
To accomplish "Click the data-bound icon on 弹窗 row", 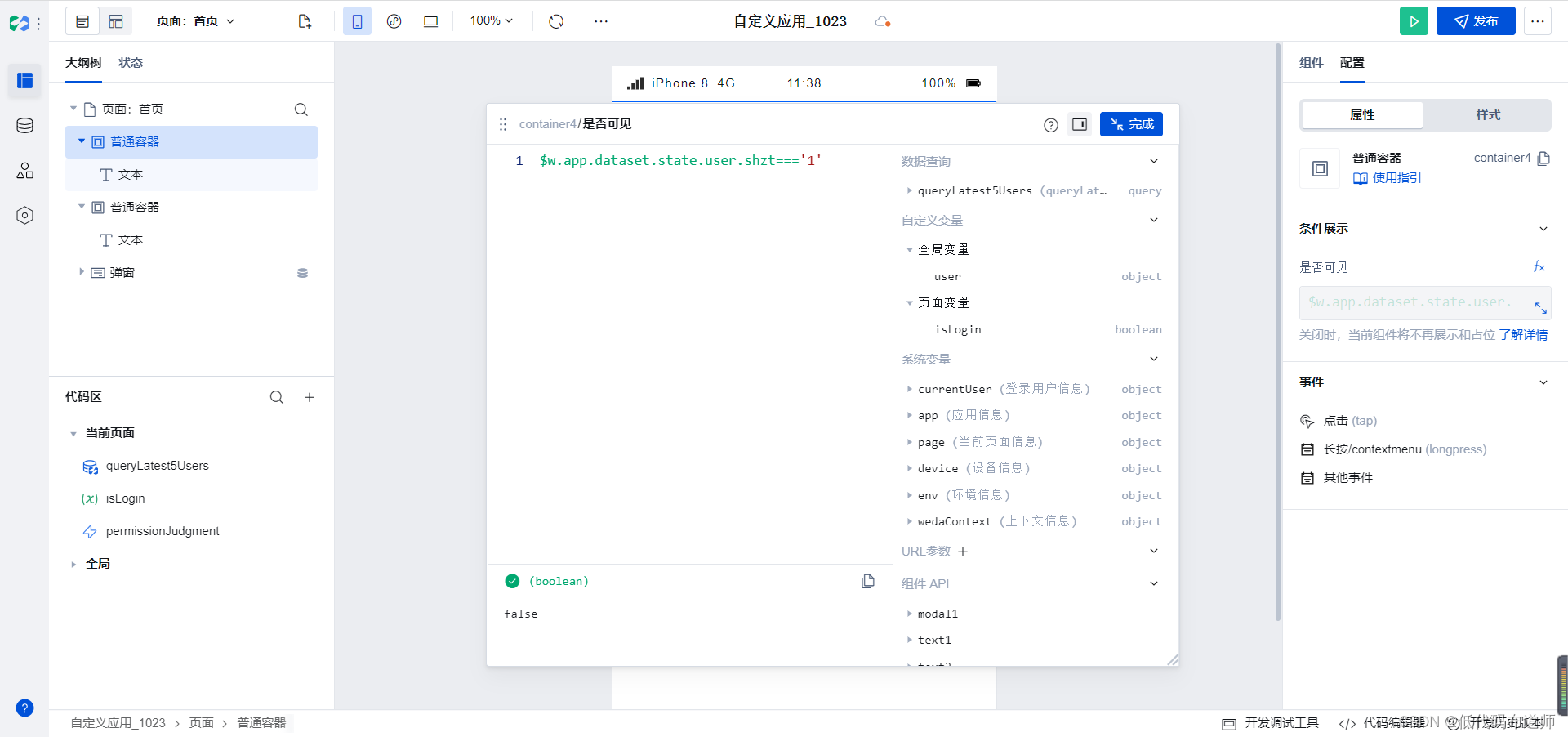I will 302,273.
